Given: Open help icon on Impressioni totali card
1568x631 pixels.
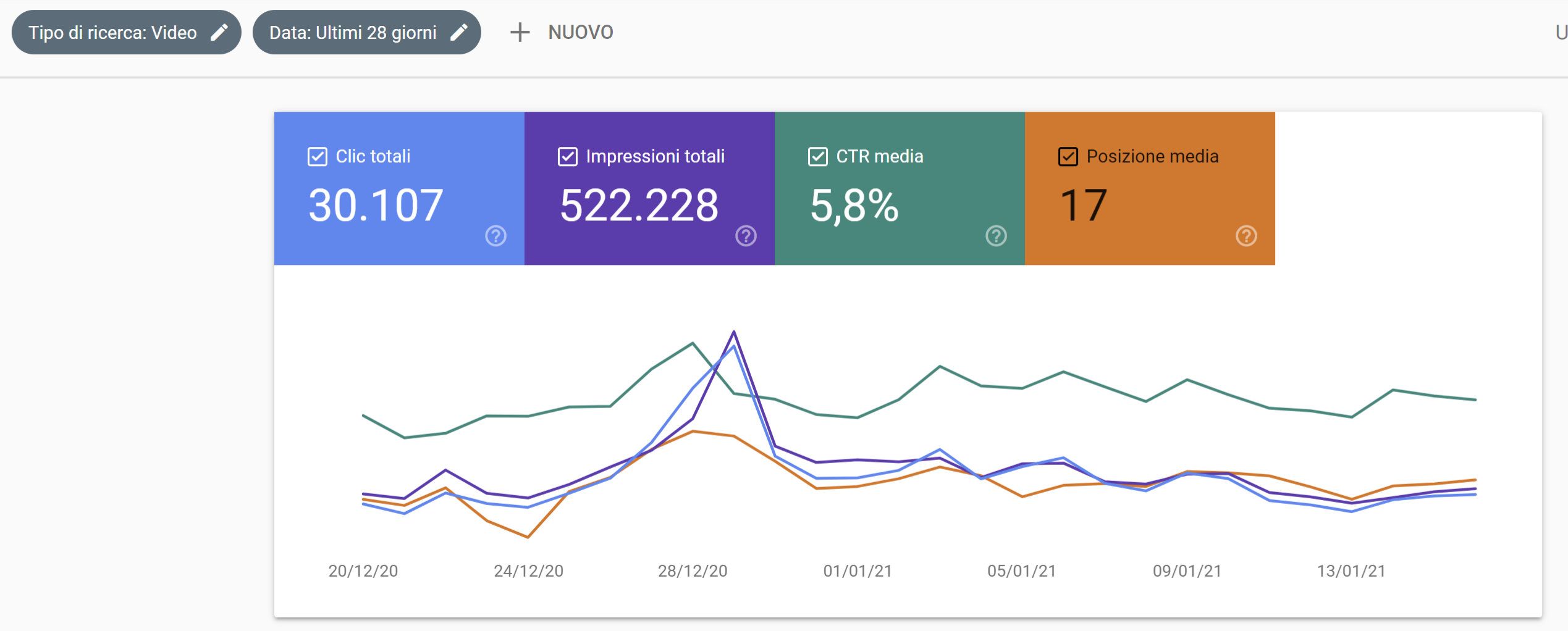Looking at the screenshot, I should 746,236.
